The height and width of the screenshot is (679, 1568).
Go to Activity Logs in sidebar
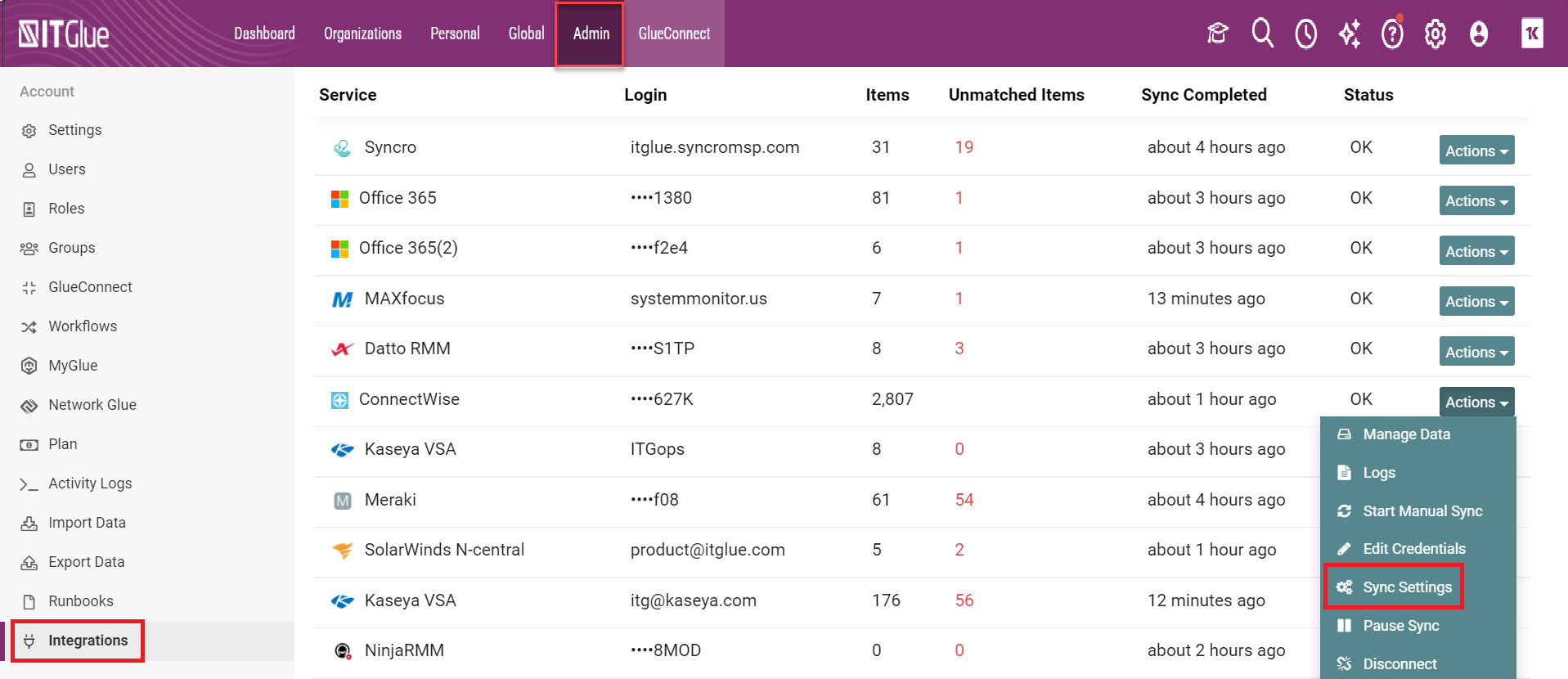[x=90, y=483]
